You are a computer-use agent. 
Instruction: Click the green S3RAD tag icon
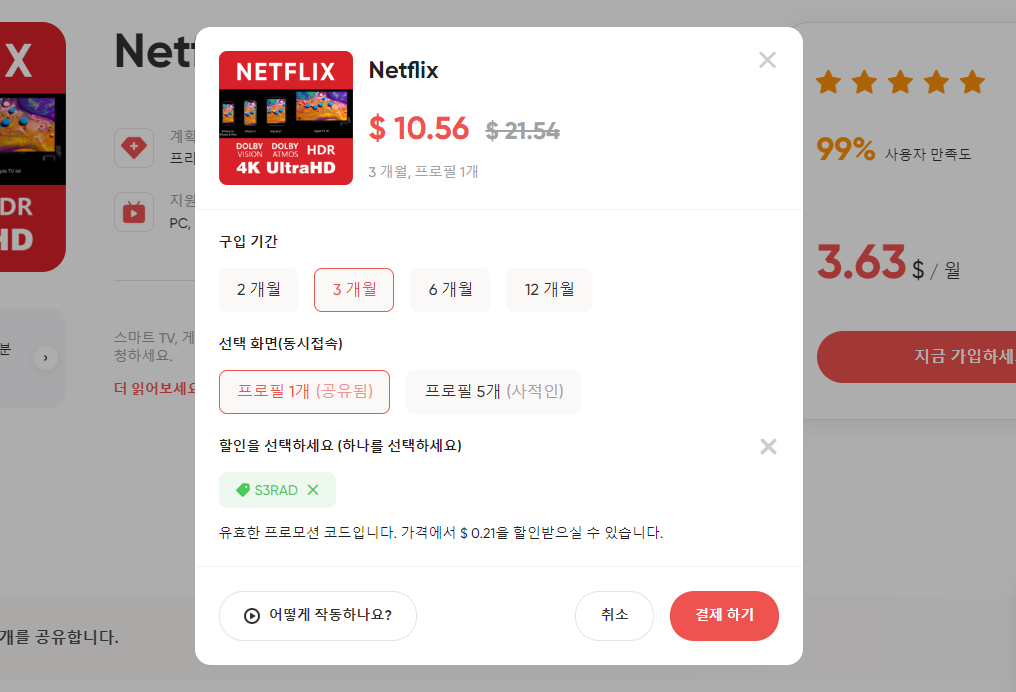click(x=243, y=490)
